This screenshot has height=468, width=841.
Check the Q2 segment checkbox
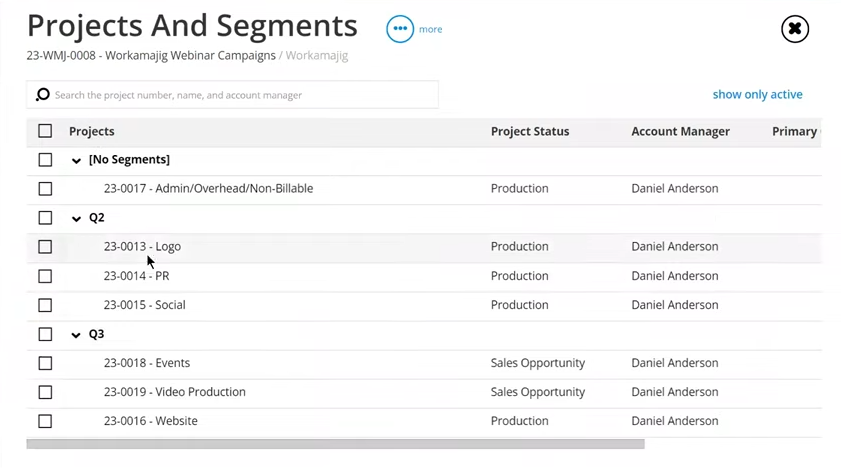coord(45,218)
